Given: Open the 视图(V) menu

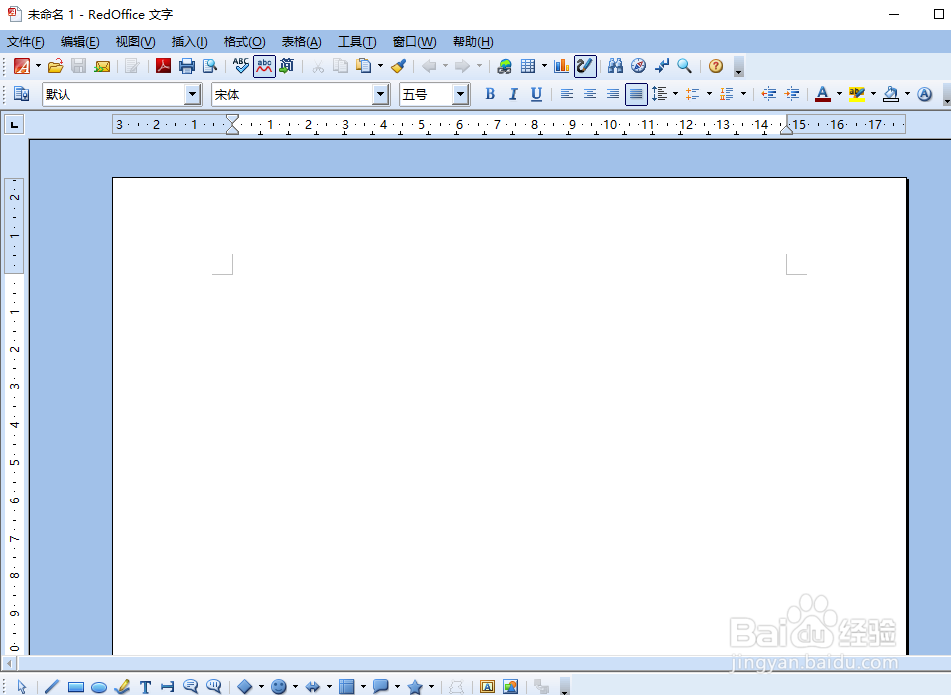Looking at the screenshot, I should [135, 42].
